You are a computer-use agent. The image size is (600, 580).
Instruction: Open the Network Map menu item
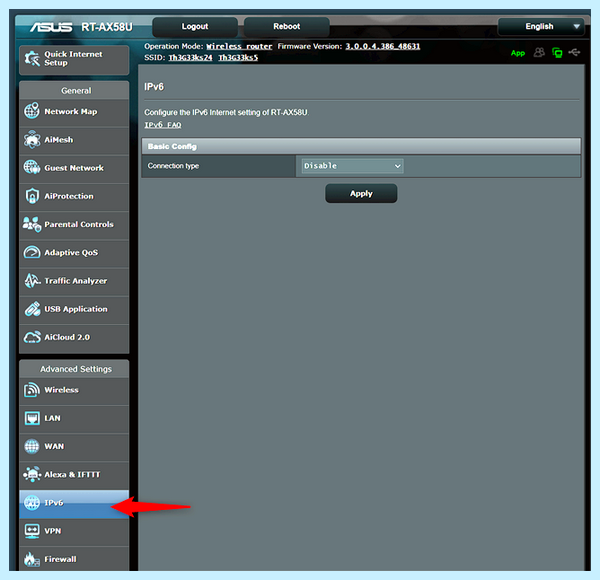click(x=74, y=111)
